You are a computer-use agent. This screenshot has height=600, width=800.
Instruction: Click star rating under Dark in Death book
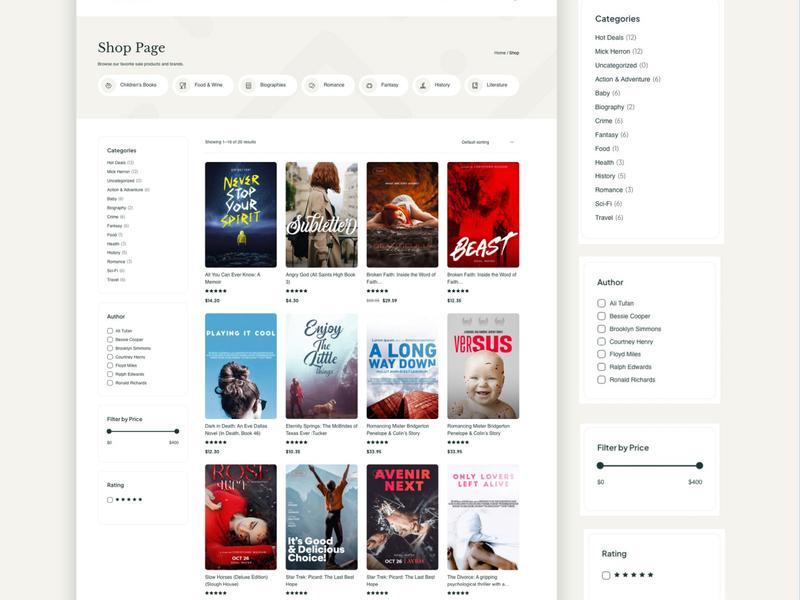point(216,442)
